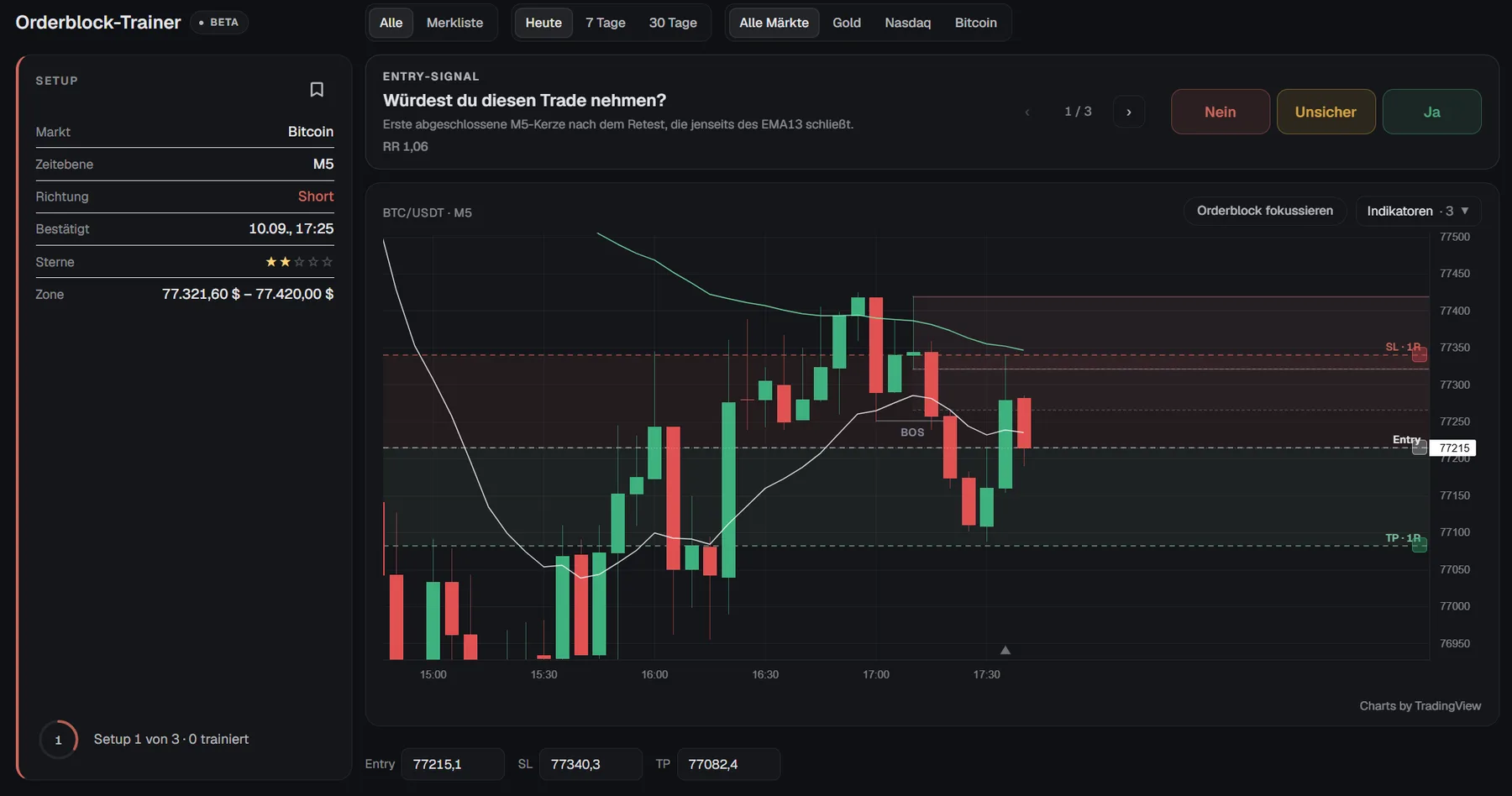The image size is (1512, 796).
Task: Click the TP 1R handle on chart
Action: pyautogui.click(x=1420, y=545)
